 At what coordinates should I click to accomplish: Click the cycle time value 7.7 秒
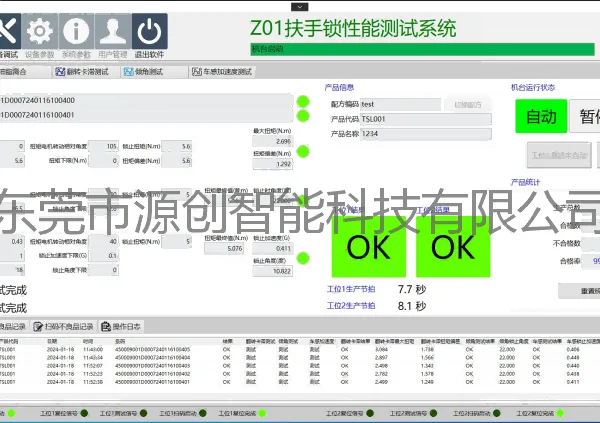412,289
